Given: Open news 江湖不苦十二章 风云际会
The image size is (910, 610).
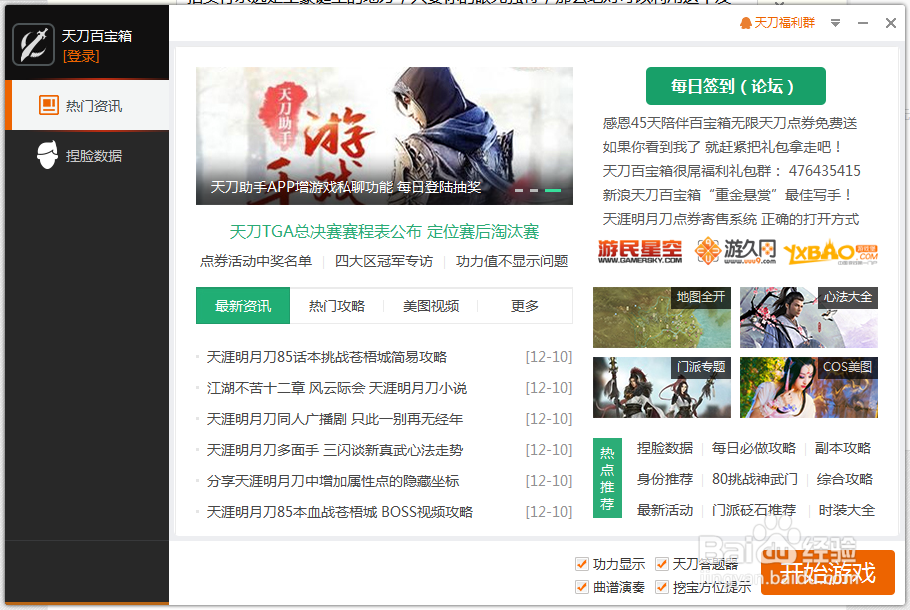Looking at the screenshot, I should (x=337, y=388).
